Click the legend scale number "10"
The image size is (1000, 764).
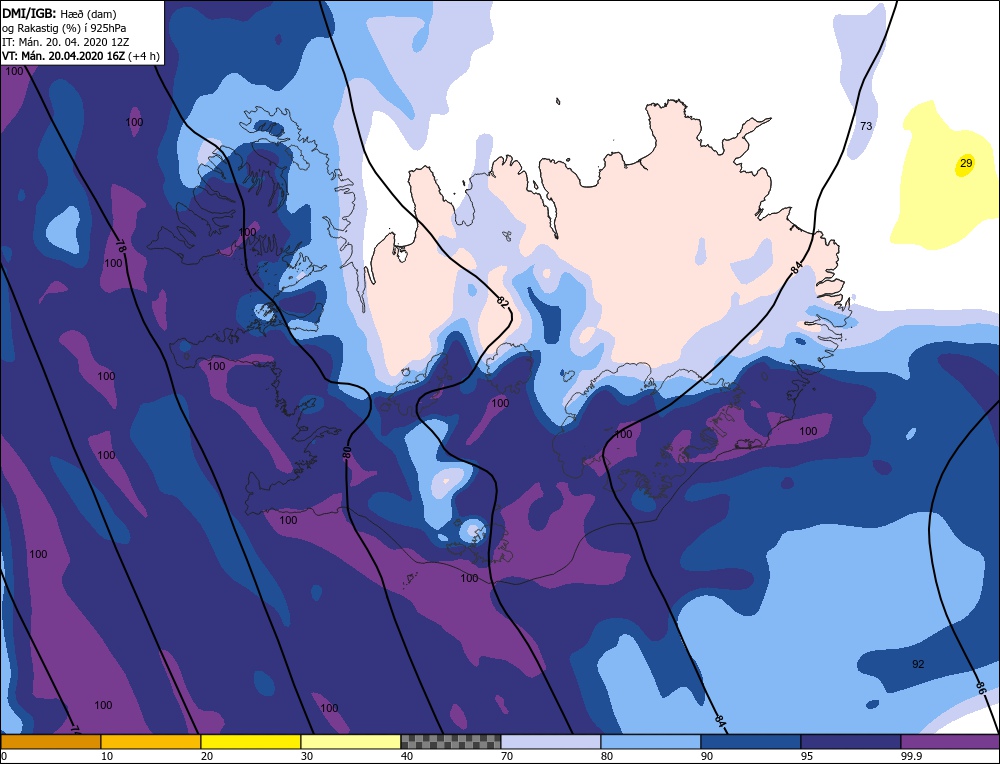click(x=107, y=756)
